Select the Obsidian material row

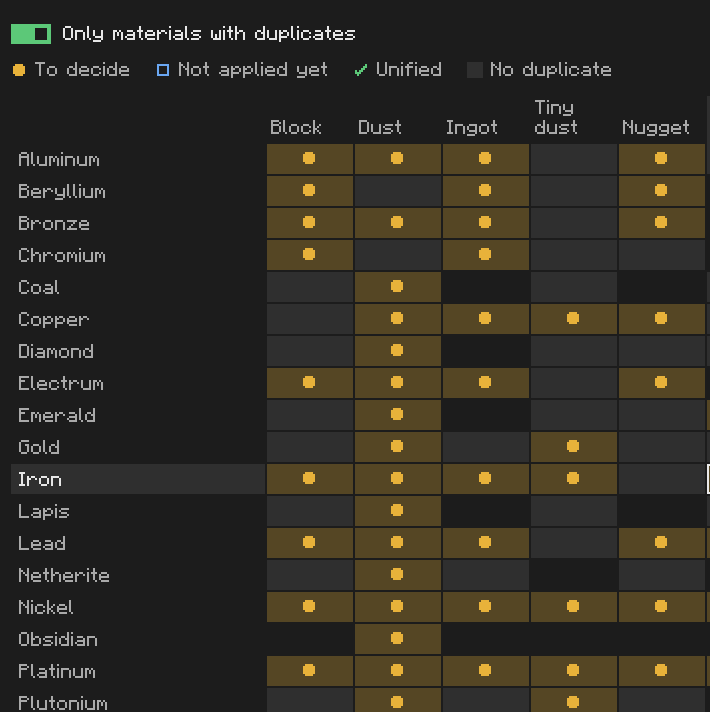tap(138, 639)
